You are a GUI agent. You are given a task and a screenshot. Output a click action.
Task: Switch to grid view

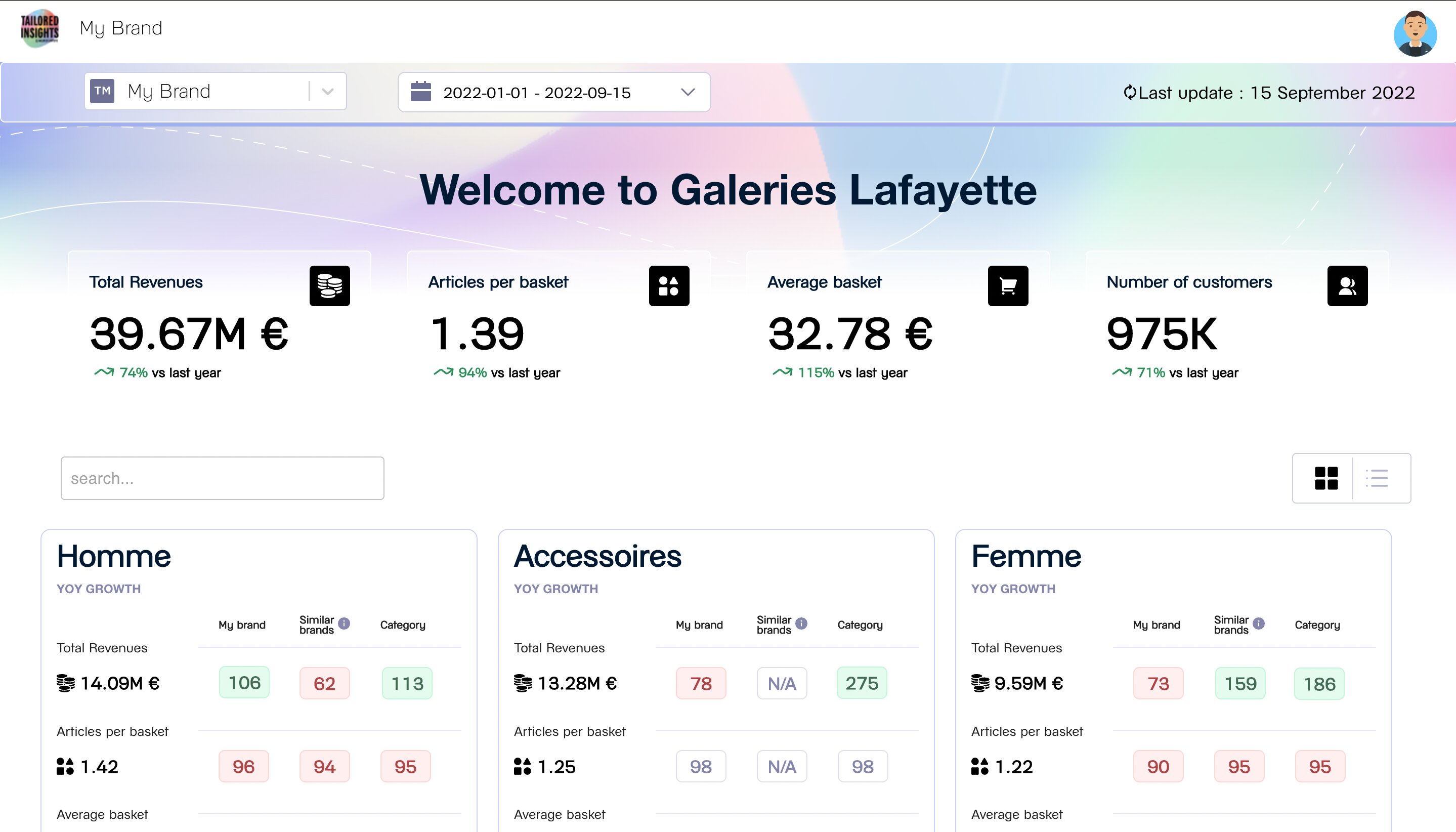[x=1326, y=478]
